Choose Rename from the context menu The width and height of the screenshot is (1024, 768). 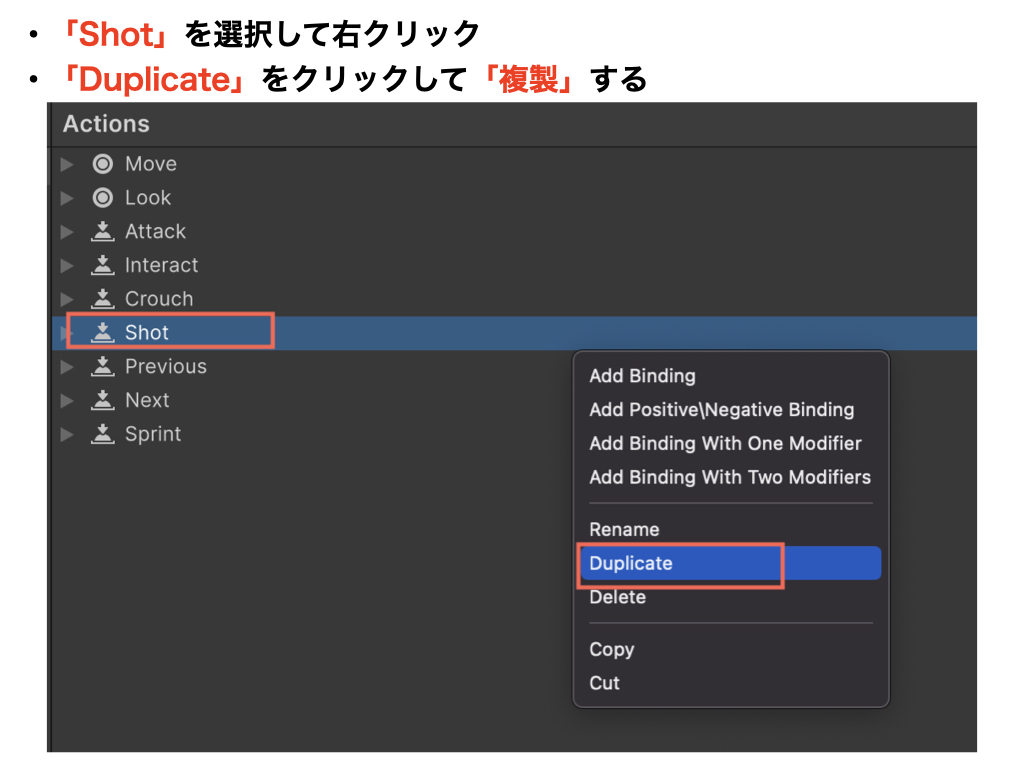624,529
